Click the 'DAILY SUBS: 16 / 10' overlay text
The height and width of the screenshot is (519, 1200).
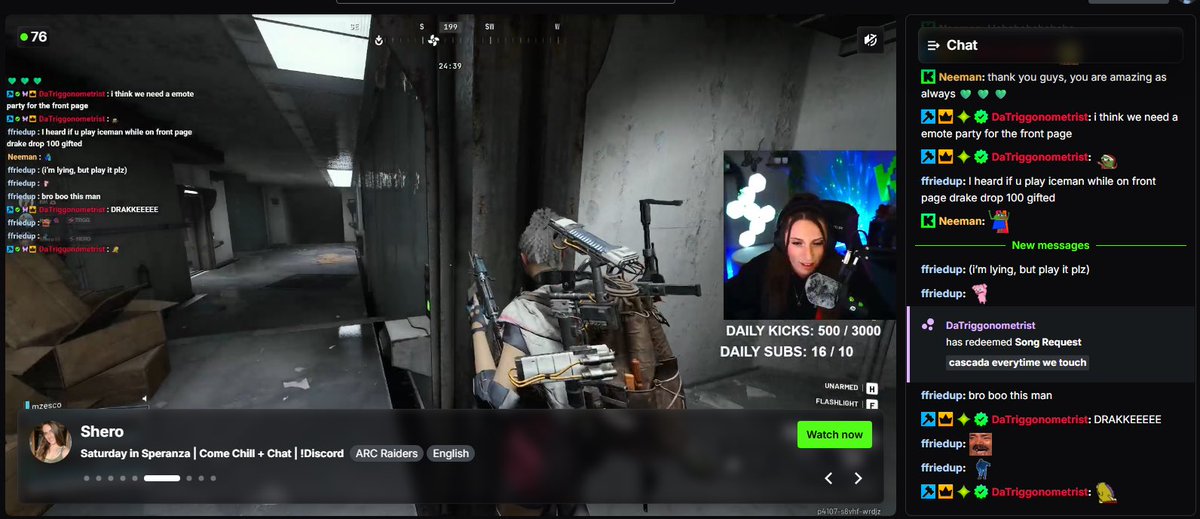click(x=787, y=352)
